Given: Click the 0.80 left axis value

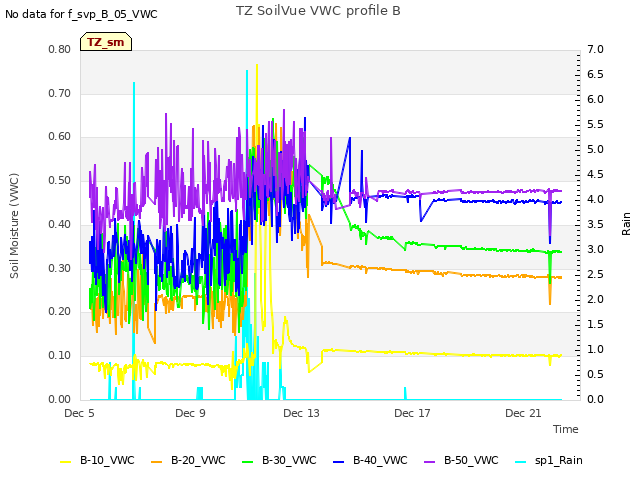Looking at the screenshot, I should coord(60,49).
